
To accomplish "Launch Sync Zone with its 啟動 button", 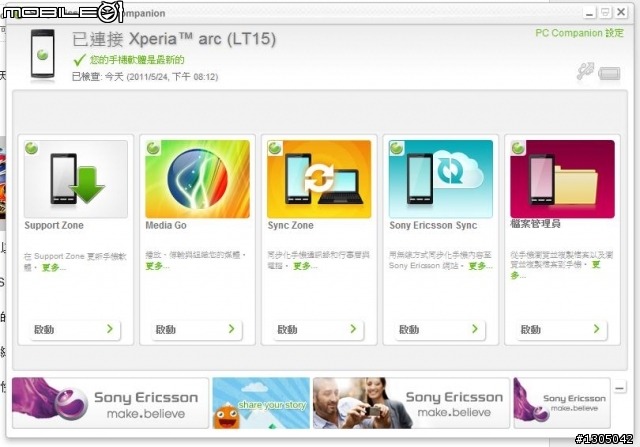I will pyautogui.click(x=318, y=329).
